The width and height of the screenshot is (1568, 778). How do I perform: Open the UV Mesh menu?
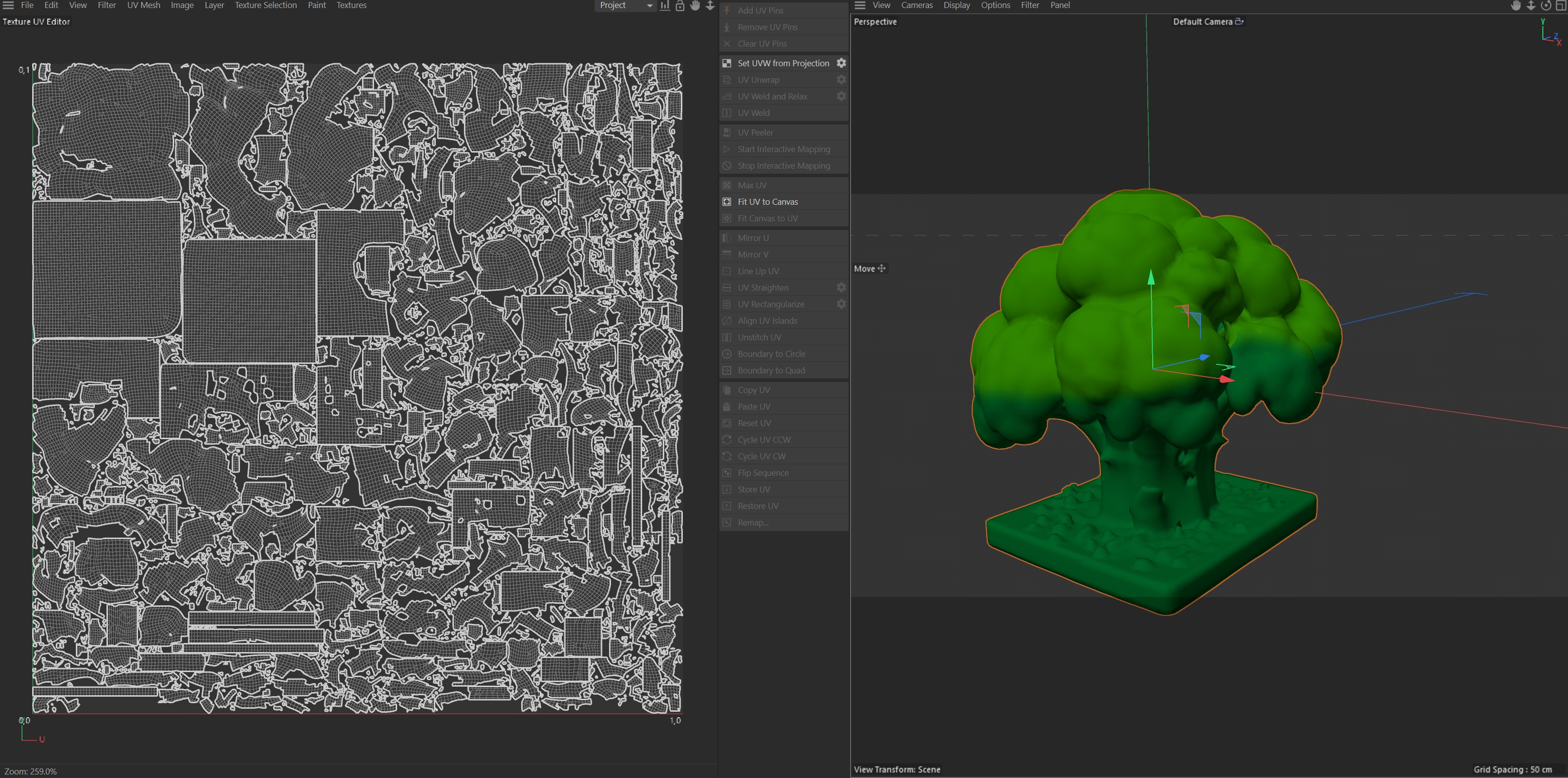[143, 6]
